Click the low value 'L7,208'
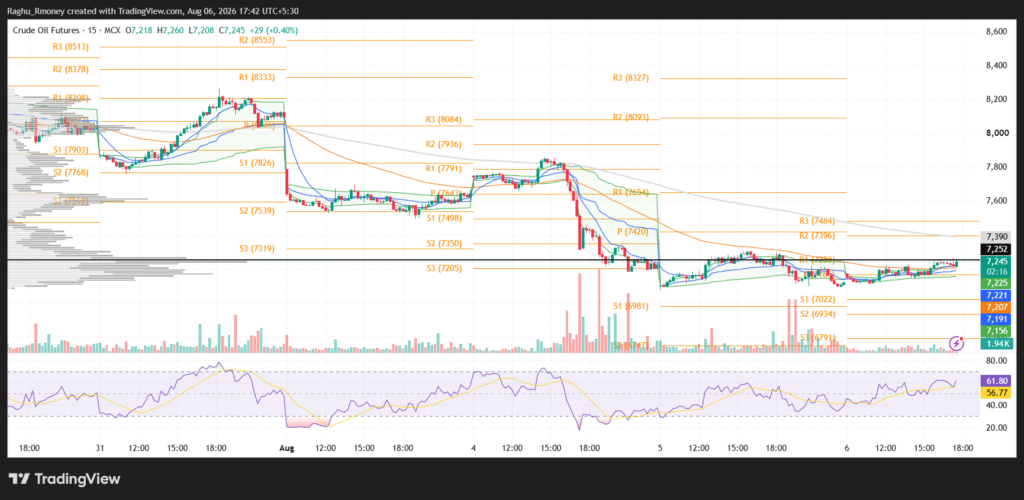1024x500 pixels. pyautogui.click(x=200, y=31)
